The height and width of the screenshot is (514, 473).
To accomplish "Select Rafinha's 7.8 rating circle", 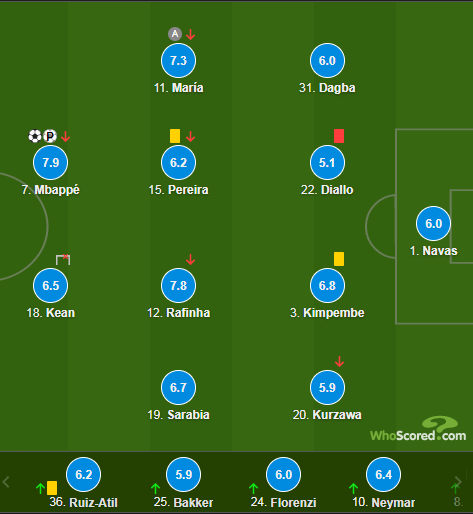I will [178, 285].
